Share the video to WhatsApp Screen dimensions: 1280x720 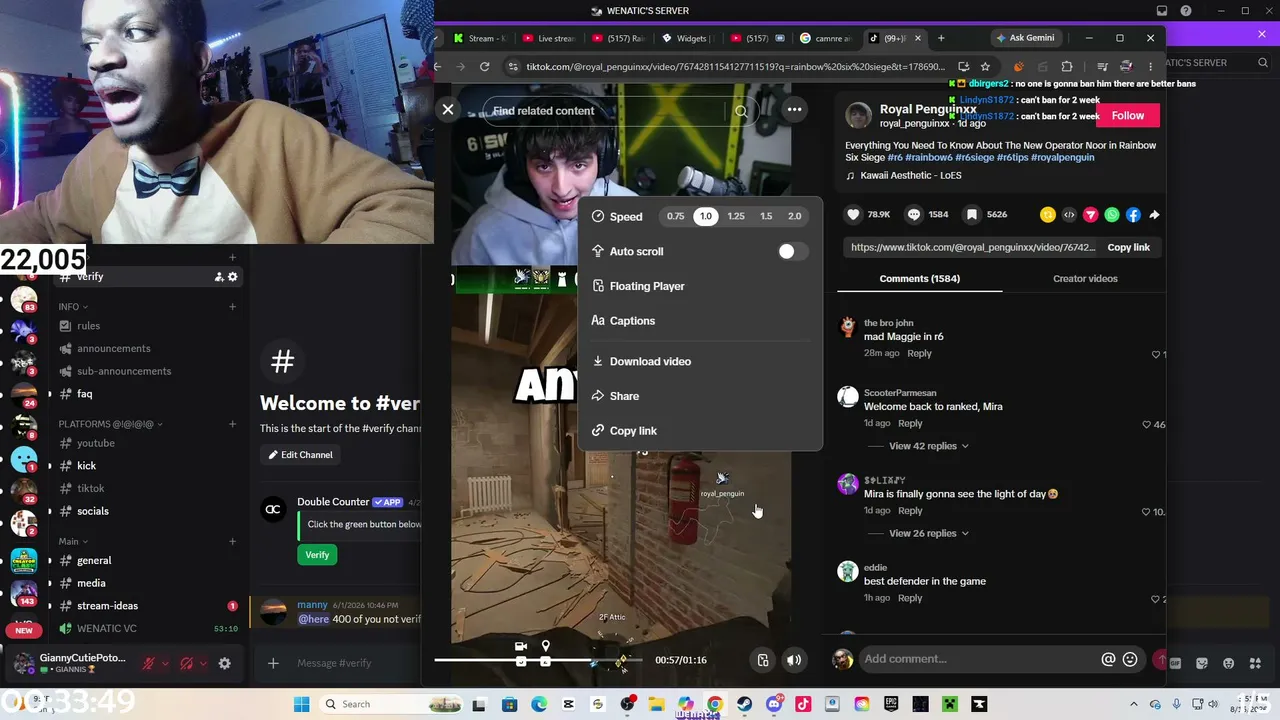tap(1112, 214)
